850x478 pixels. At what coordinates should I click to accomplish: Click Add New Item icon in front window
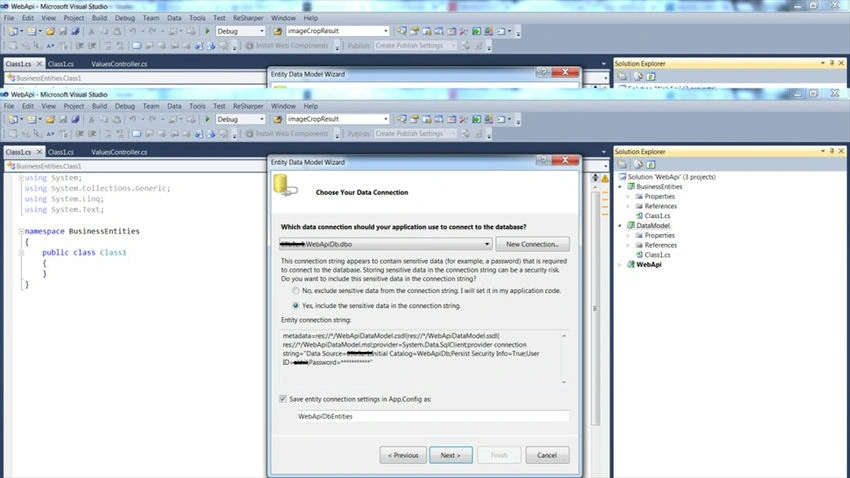click(x=32, y=119)
